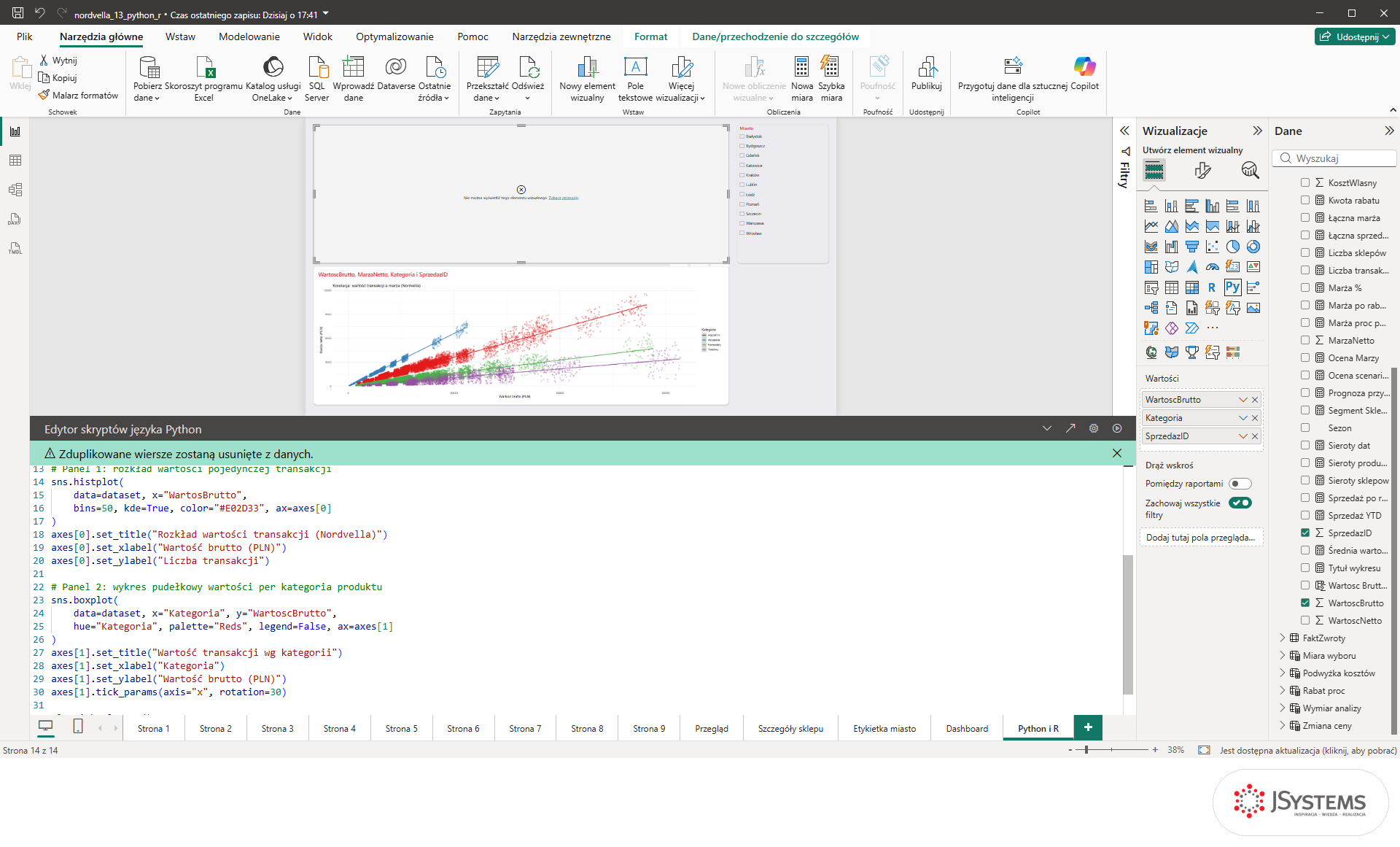Click update available status message
Screen dimensions: 1400x847
tap(1308, 750)
